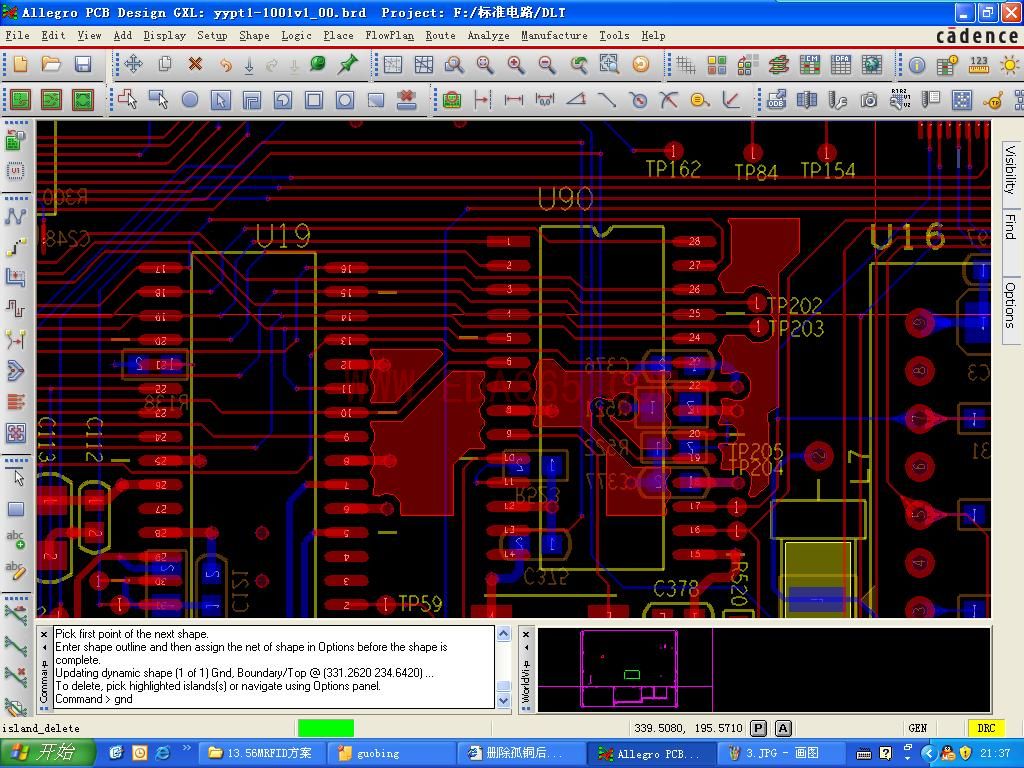Expand the Find side panel

click(1010, 226)
